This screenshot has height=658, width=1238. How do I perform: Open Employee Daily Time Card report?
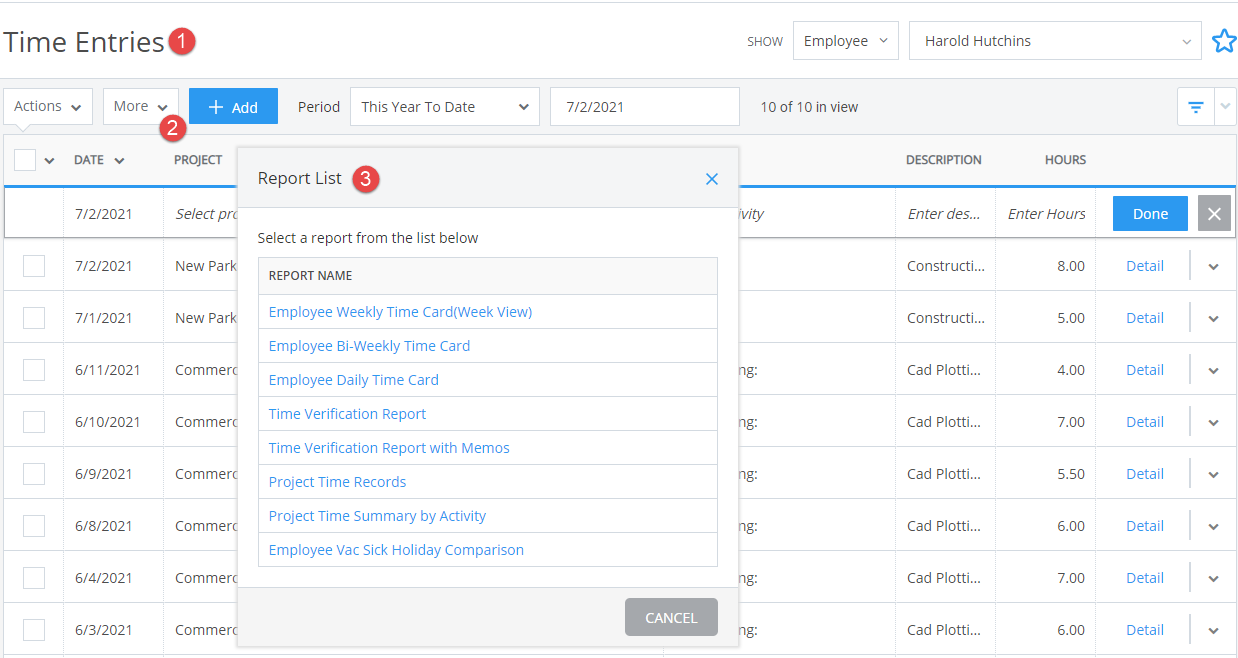pos(353,380)
